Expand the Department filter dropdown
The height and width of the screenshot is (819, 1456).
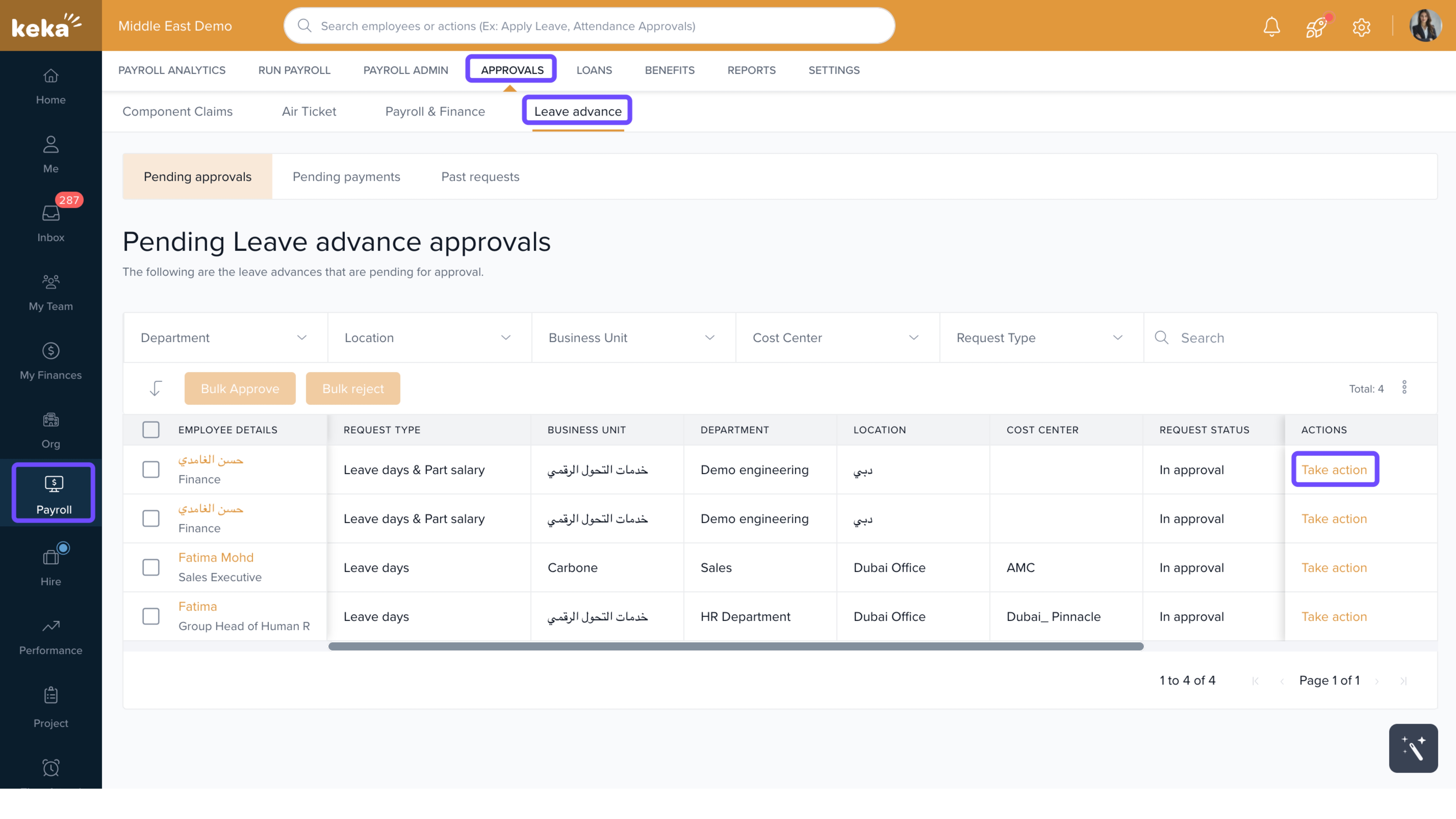click(225, 338)
